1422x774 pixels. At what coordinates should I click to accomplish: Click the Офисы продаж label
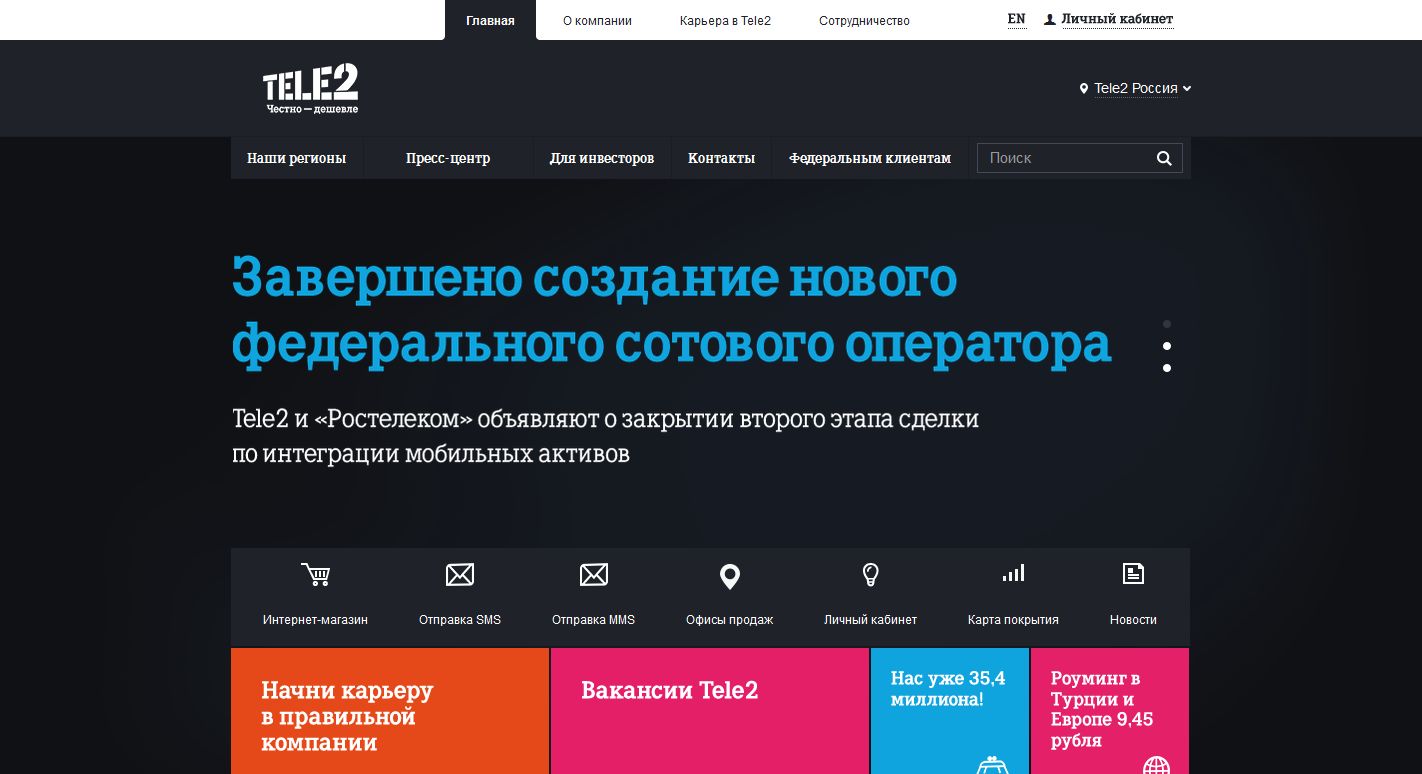click(x=730, y=620)
